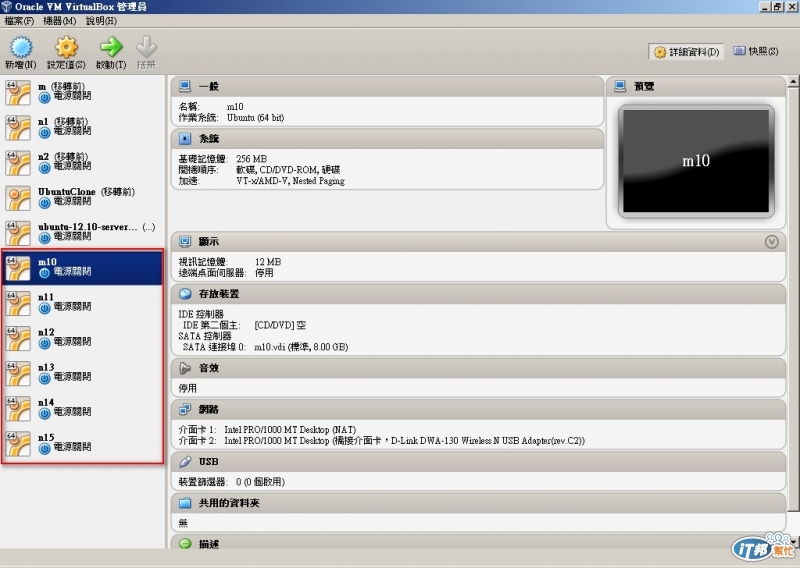This screenshot has width=800, height=568.
Task: Open the 說明(H) Help menu
Action: (101, 21)
